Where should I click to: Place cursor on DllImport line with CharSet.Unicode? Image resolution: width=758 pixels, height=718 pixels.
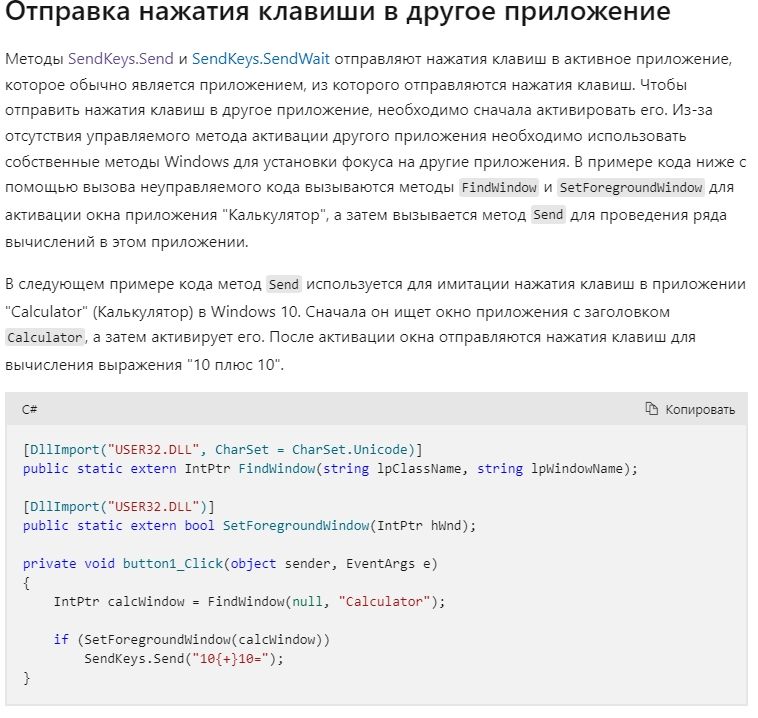[x=222, y=449]
